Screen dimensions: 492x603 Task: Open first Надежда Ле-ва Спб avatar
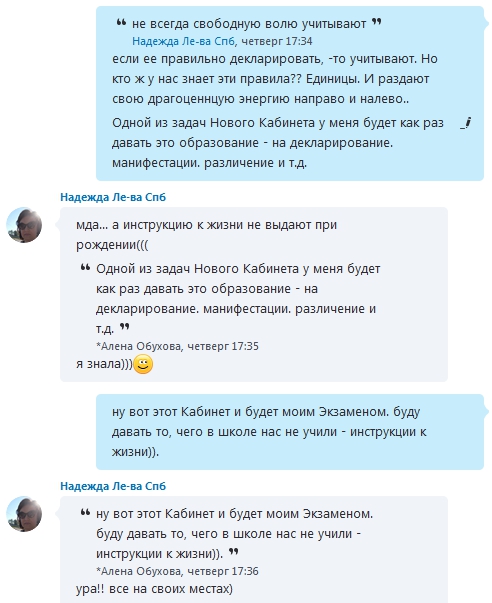24,225
